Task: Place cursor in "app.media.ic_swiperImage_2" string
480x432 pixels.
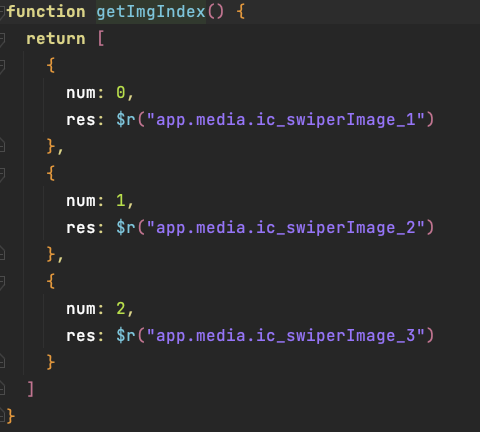Action: pyautogui.click(x=286, y=228)
